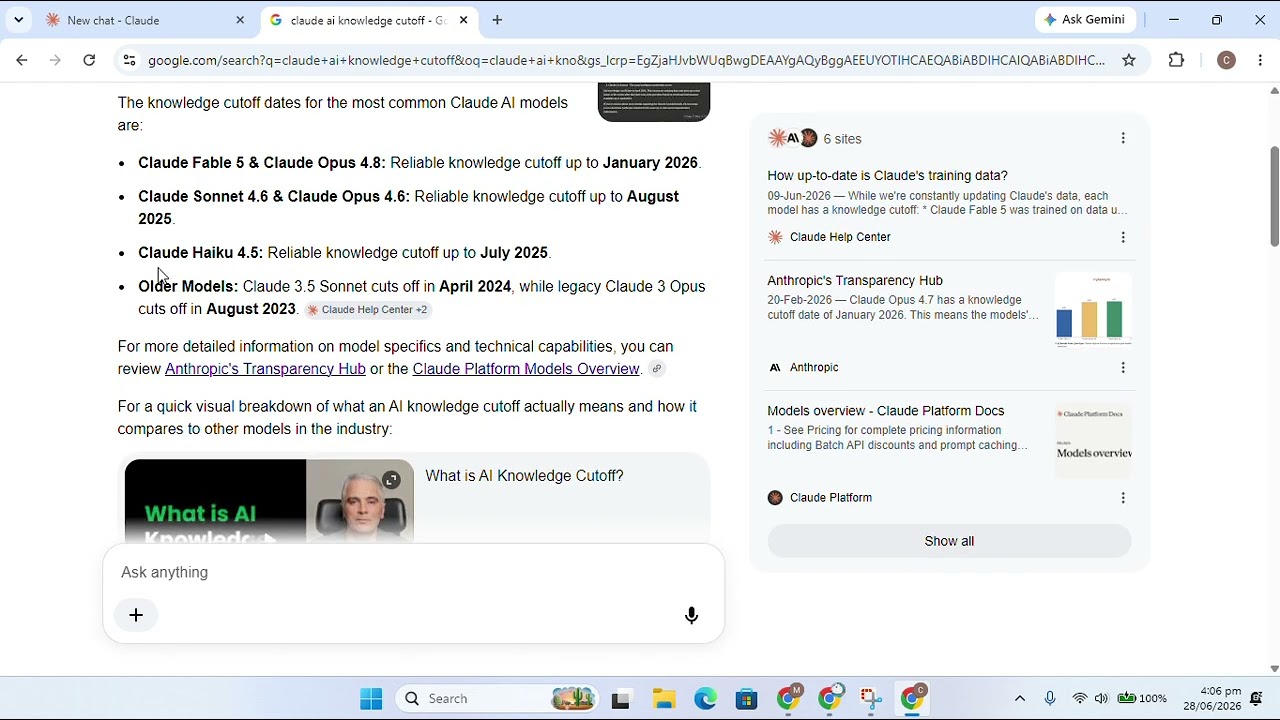This screenshot has height=720, width=1280.
Task: Click the page vertical scrollbar thumb
Action: [x=1274, y=196]
